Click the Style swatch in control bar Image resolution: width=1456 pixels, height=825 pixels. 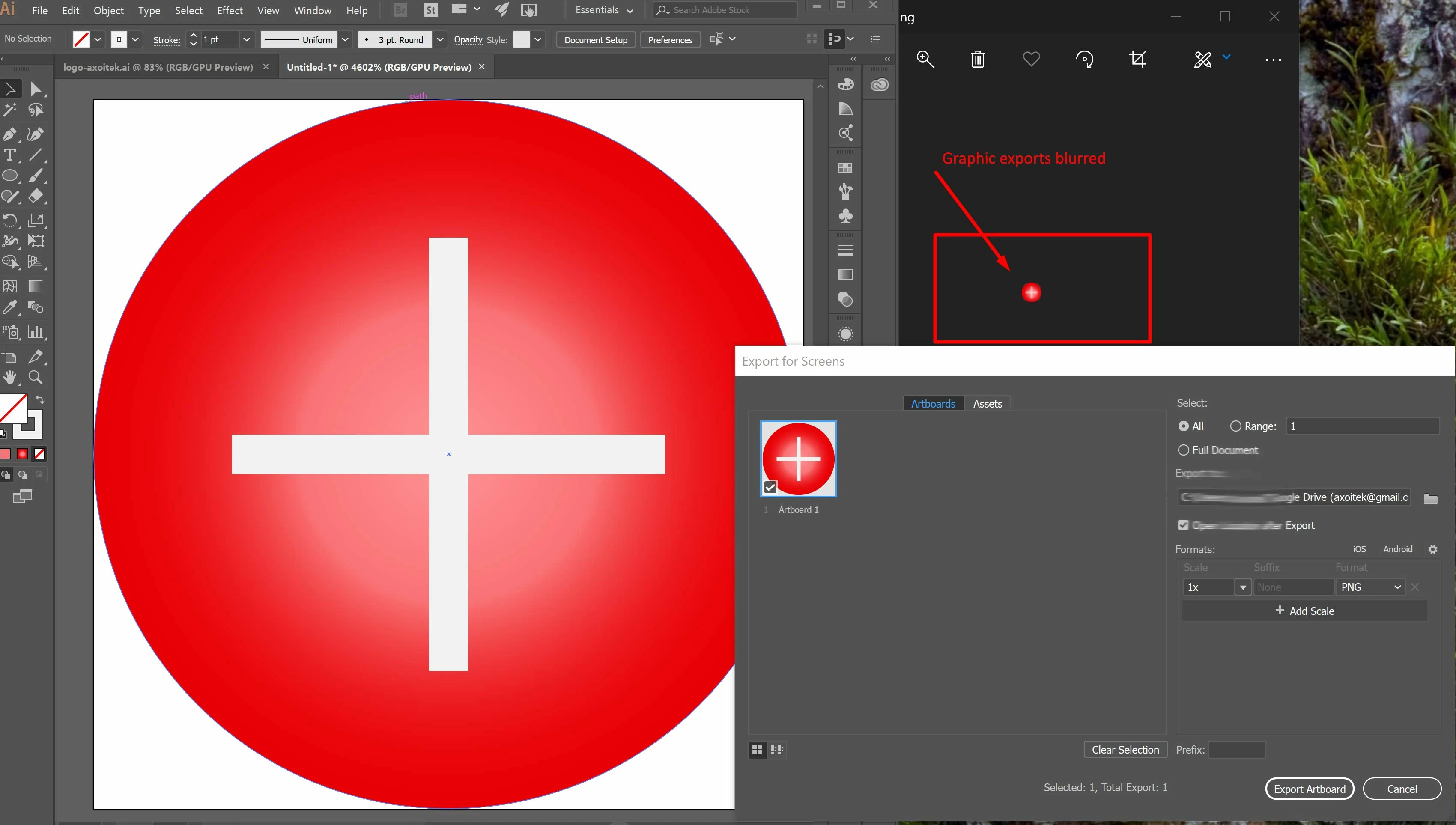[522, 40]
